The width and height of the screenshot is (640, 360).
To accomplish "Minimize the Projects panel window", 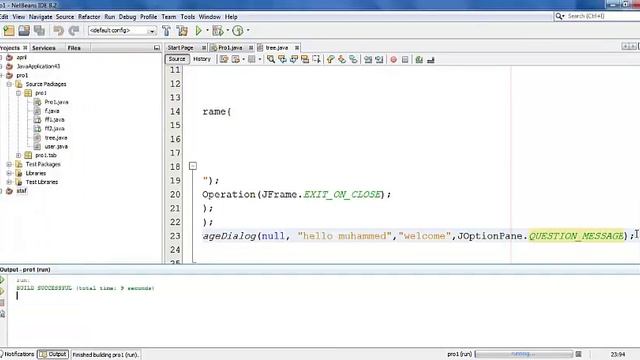I will (x=157, y=48).
